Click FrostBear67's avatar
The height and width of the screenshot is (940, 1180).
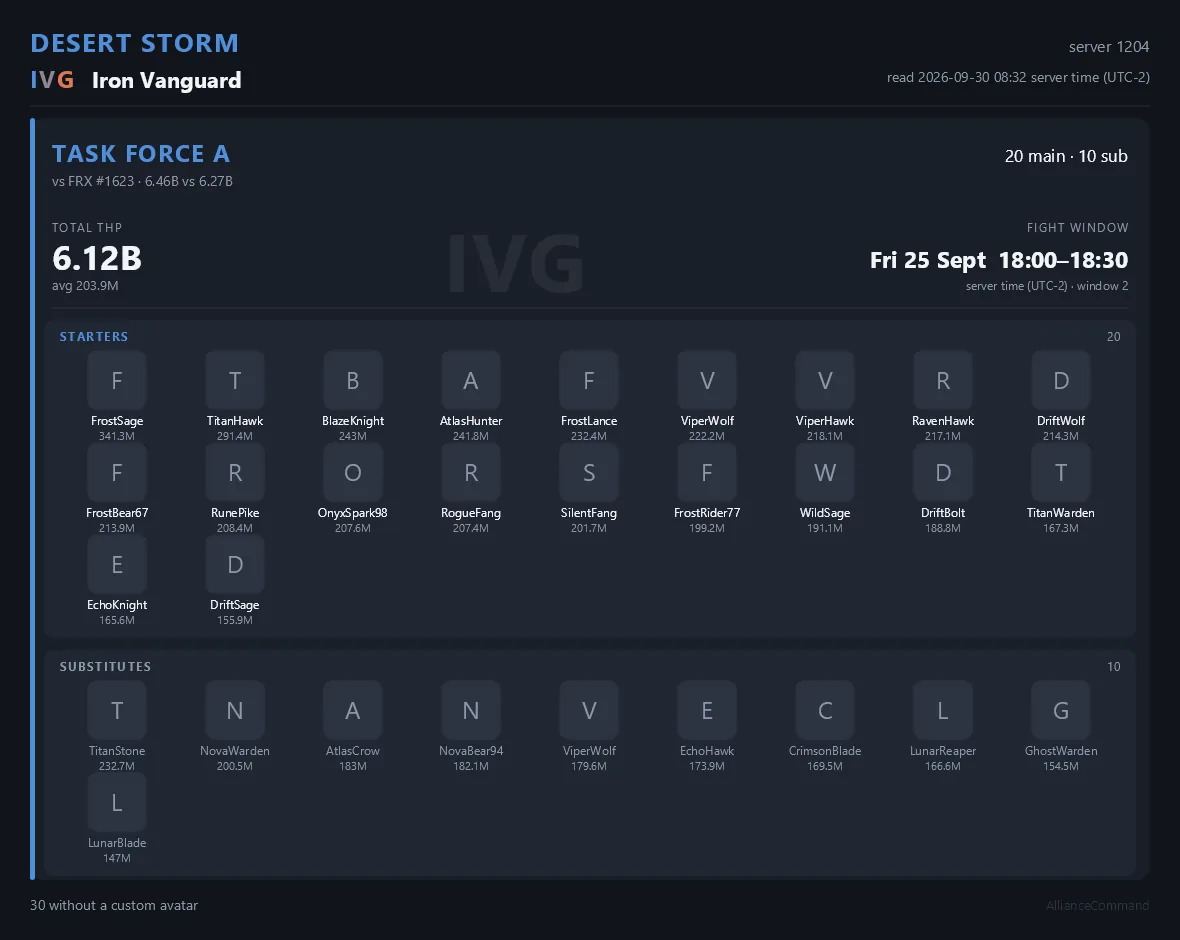point(117,472)
